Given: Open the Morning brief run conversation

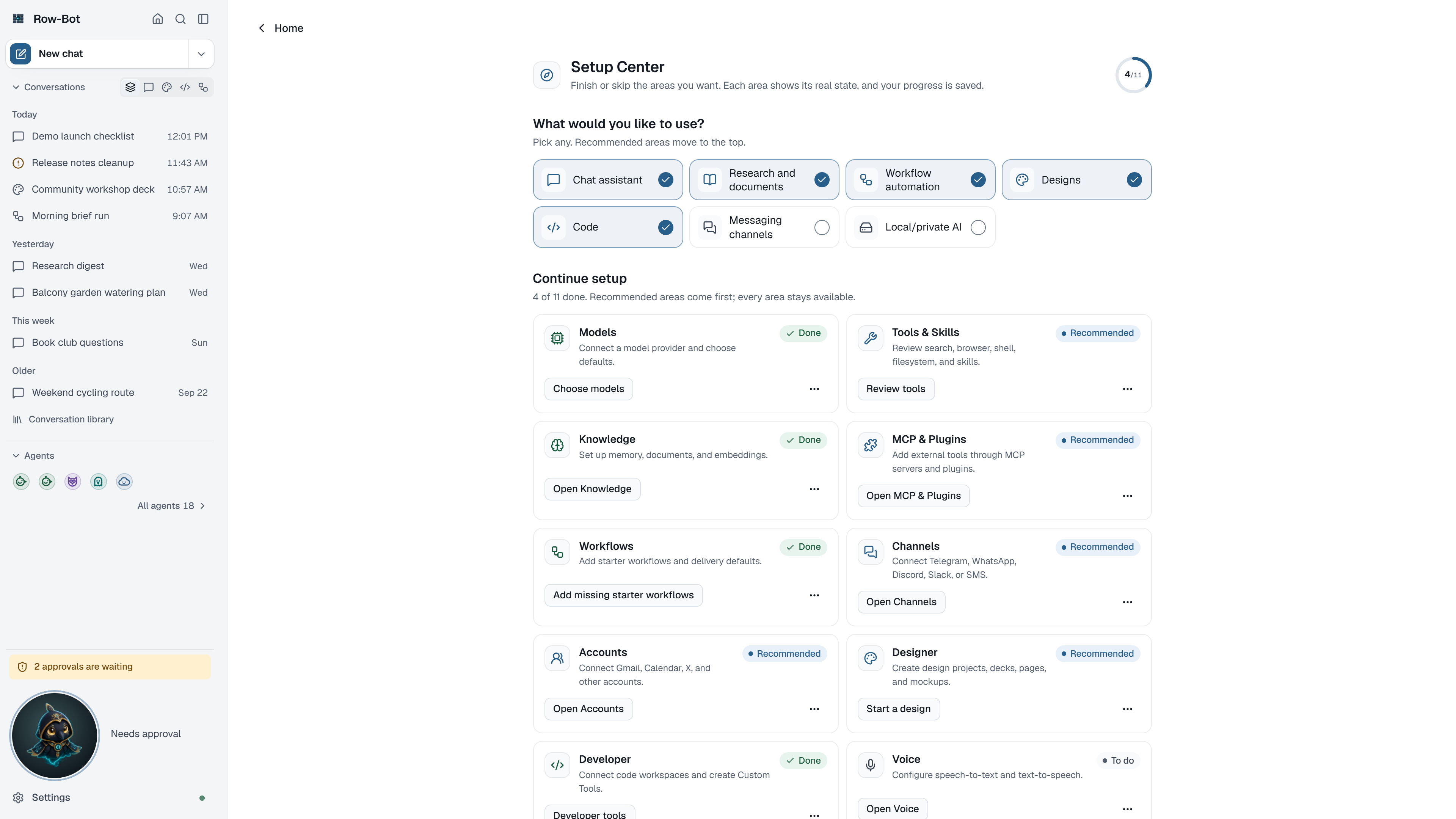Looking at the screenshot, I should tap(110, 216).
